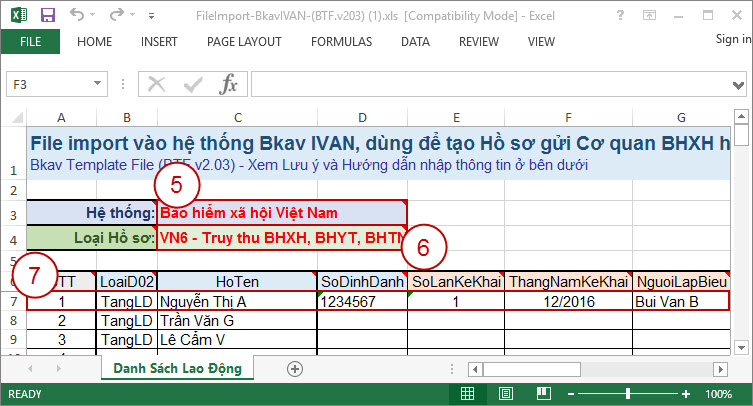The image size is (753, 406).
Task: Select the 'VN6 - Truy thu BHXH' cell
Action: [x=282, y=237]
